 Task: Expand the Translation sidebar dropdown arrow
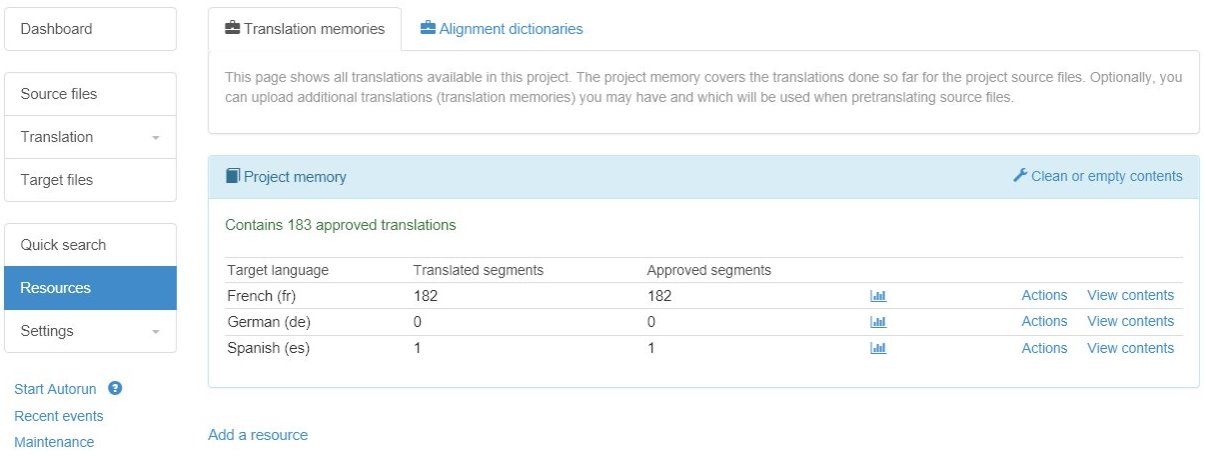156,138
